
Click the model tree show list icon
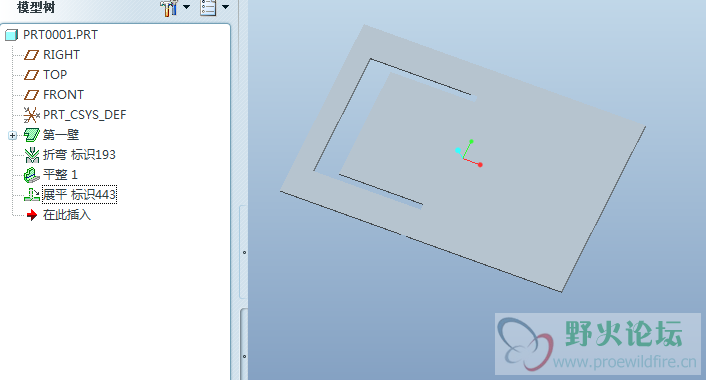coord(208,8)
